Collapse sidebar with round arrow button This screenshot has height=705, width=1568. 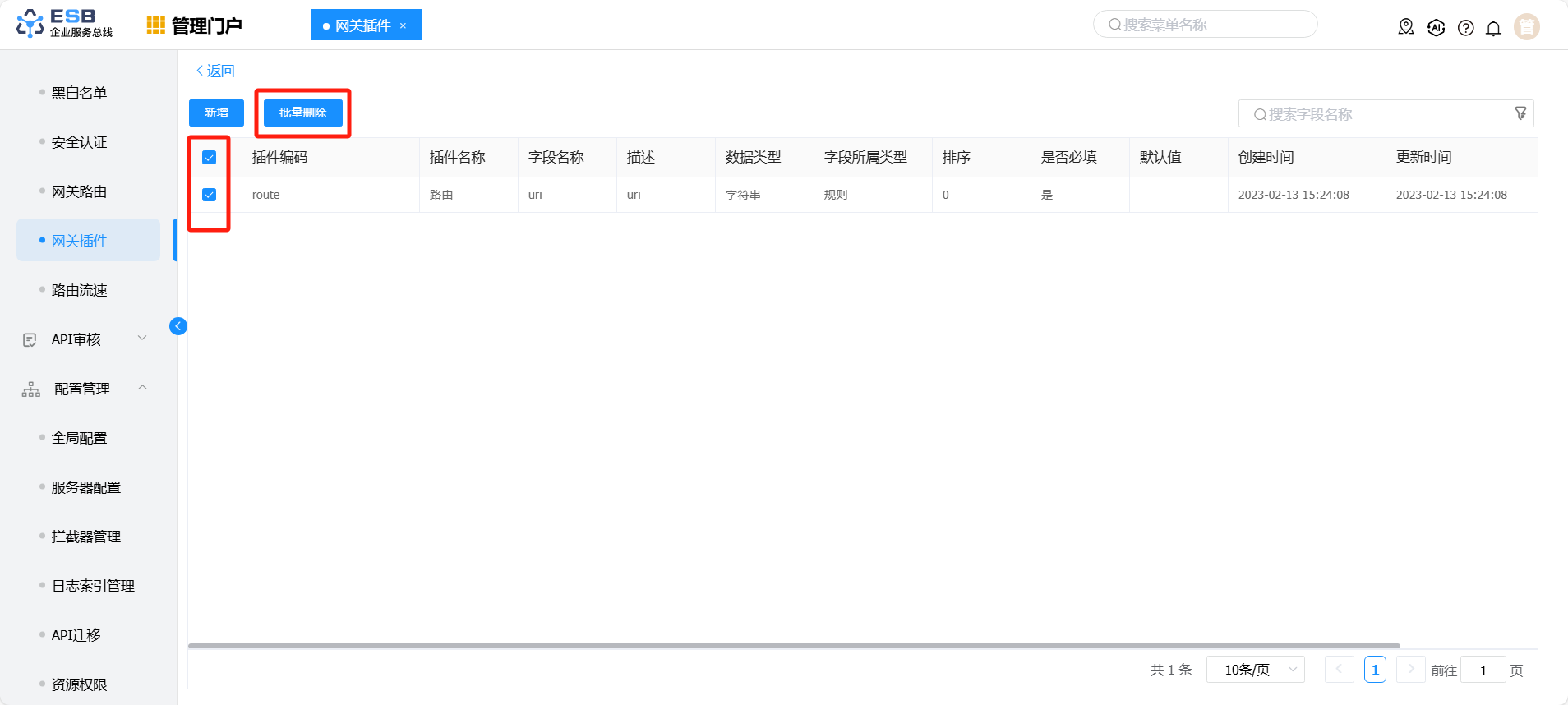(x=178, y=326)
